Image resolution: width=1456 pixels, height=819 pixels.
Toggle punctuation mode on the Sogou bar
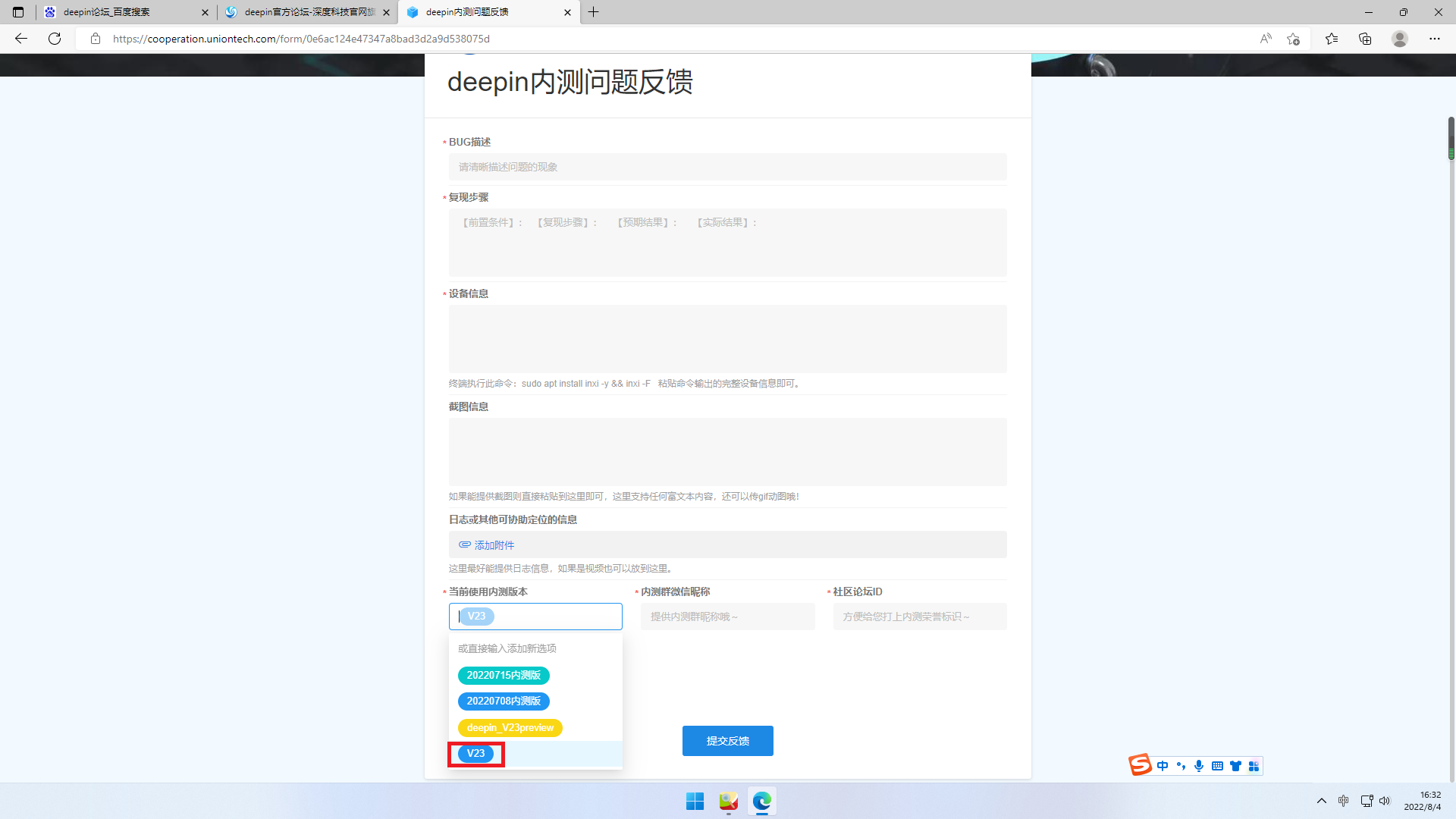pos(1181,765)
